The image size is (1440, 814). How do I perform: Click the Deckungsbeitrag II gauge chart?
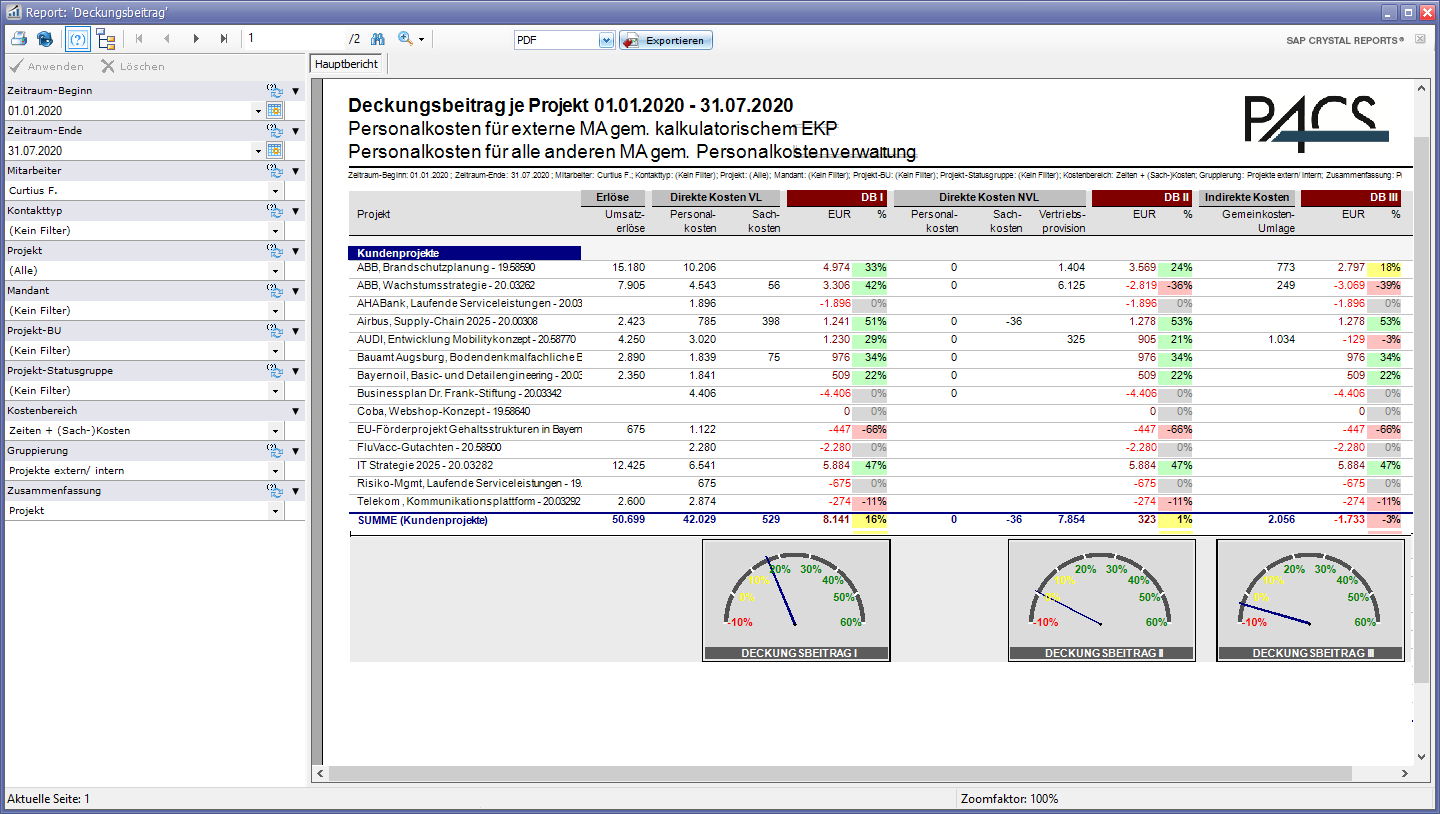point(1102,600)
